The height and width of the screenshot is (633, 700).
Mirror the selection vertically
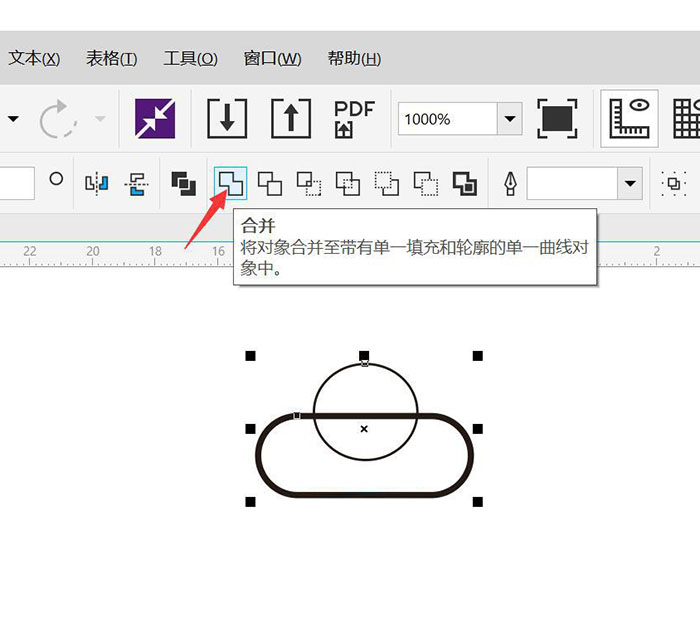[137, 183]
